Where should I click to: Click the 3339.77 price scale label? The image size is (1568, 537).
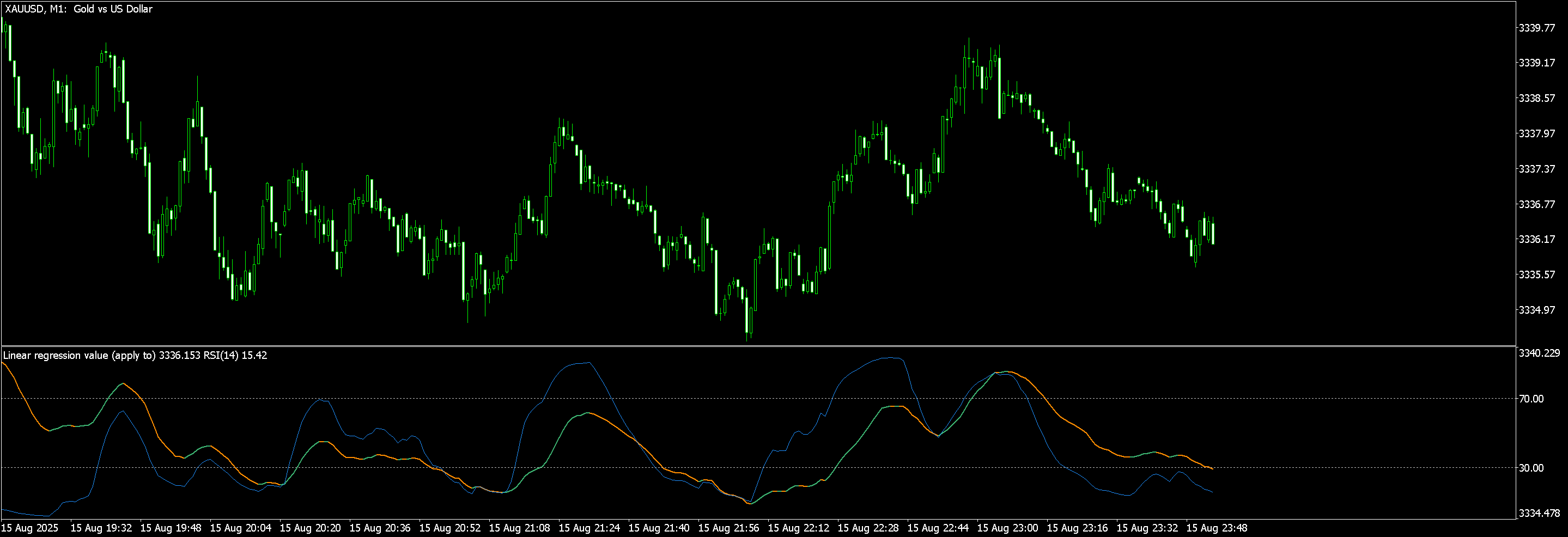1537,28
